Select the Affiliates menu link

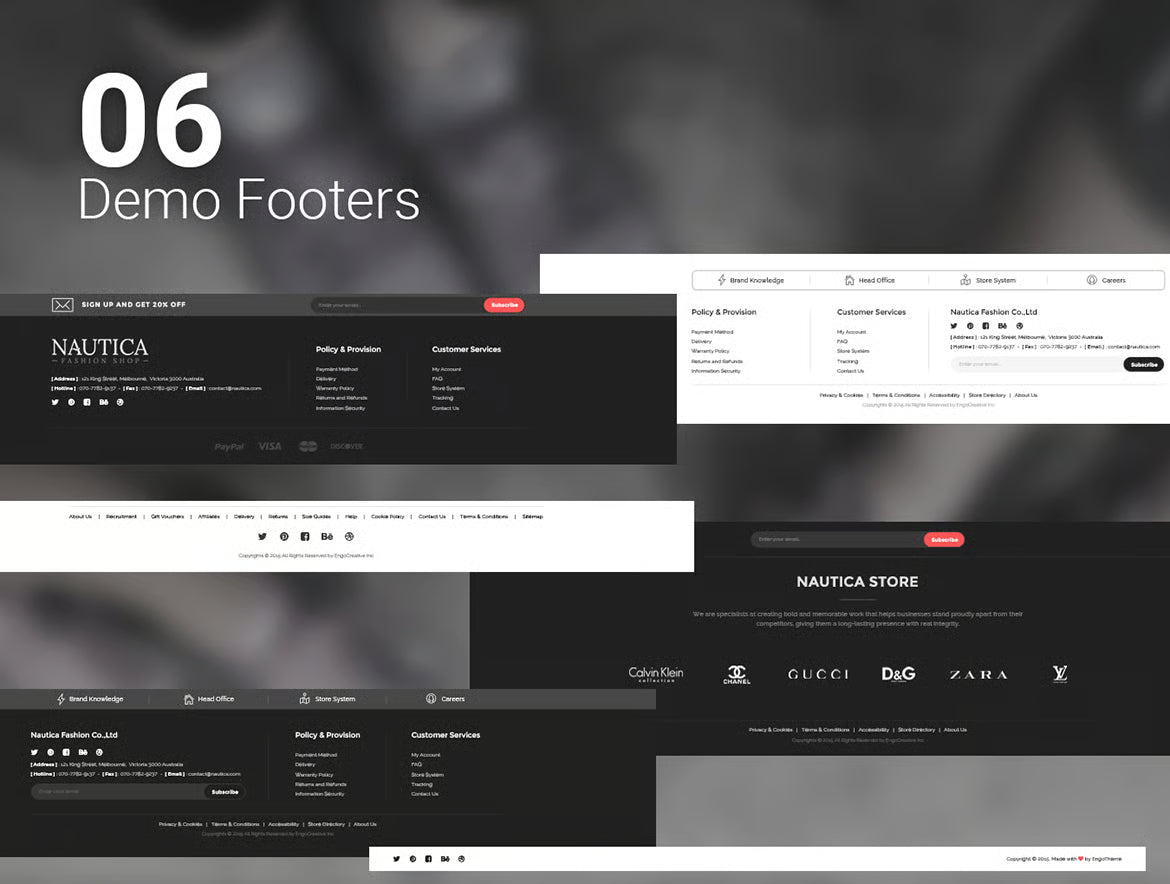(209, 517)
